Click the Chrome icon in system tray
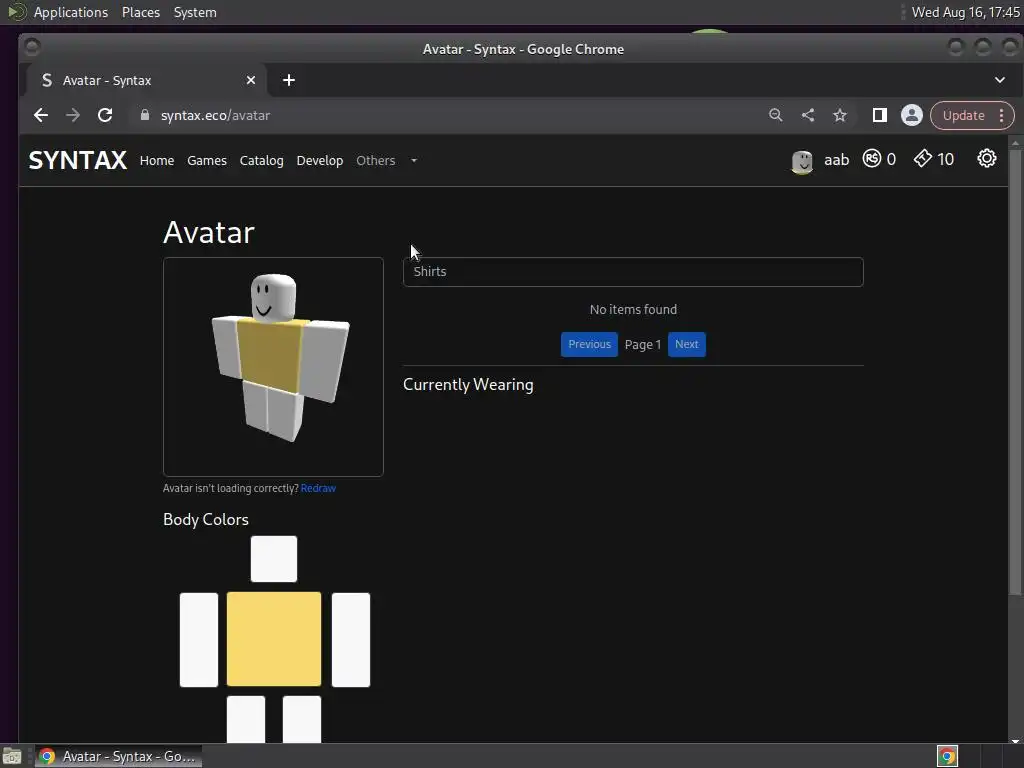Screen dimensions: 1024x768 pyautogui.click(x=947, y=756)
